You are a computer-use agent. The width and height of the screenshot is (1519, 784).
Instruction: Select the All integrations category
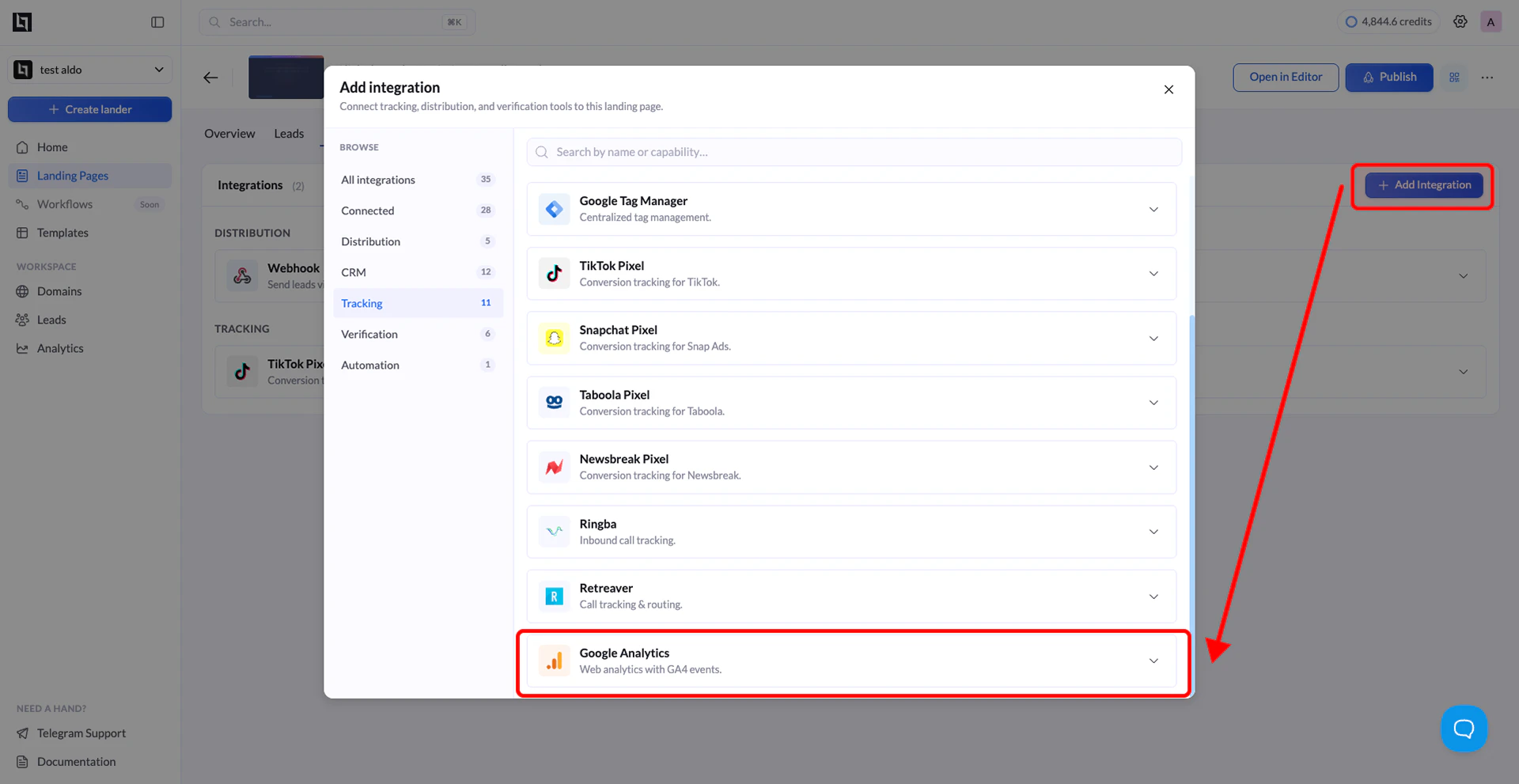[418, 180]
